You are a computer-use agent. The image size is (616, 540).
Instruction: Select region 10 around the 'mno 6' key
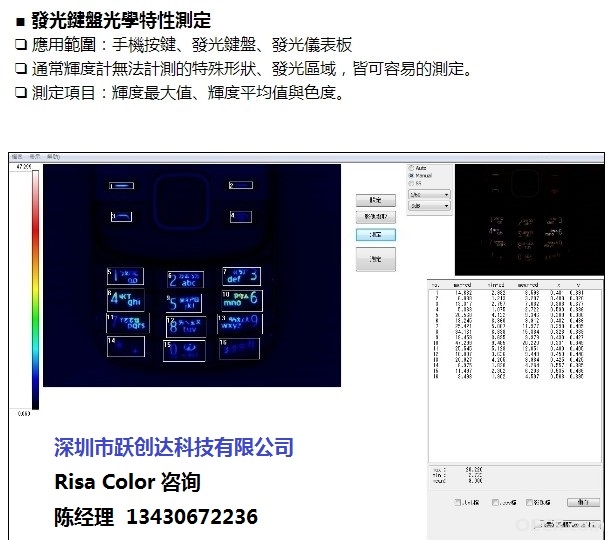pos(242,300)
